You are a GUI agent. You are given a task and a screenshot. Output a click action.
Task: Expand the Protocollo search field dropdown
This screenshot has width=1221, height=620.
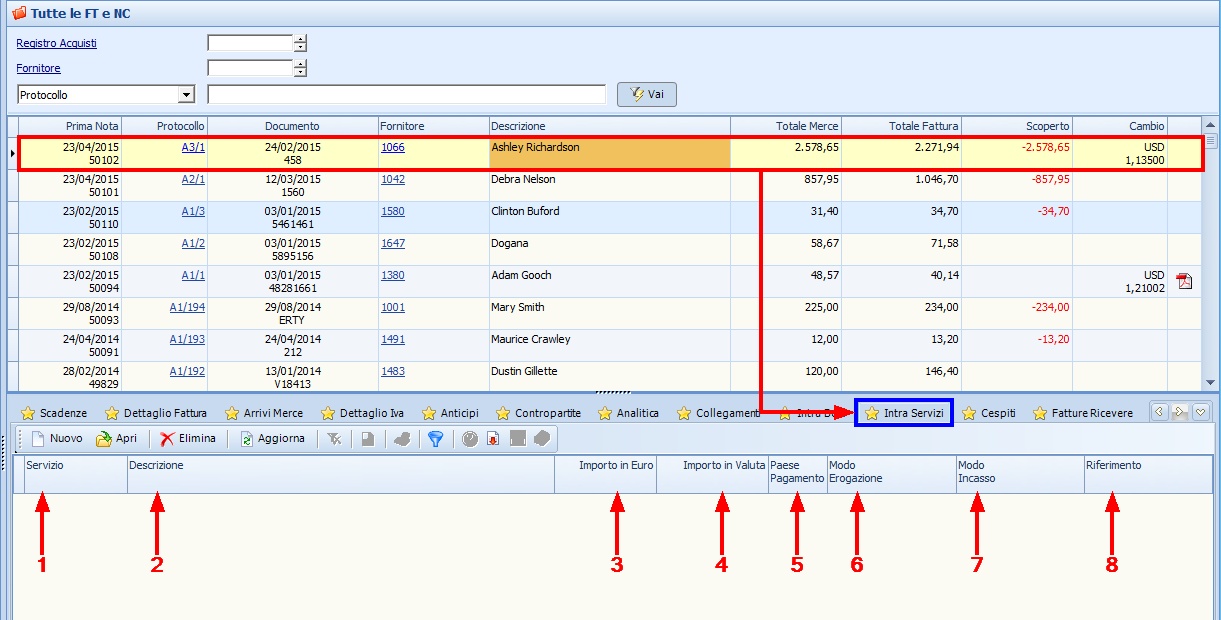point(185,95)
